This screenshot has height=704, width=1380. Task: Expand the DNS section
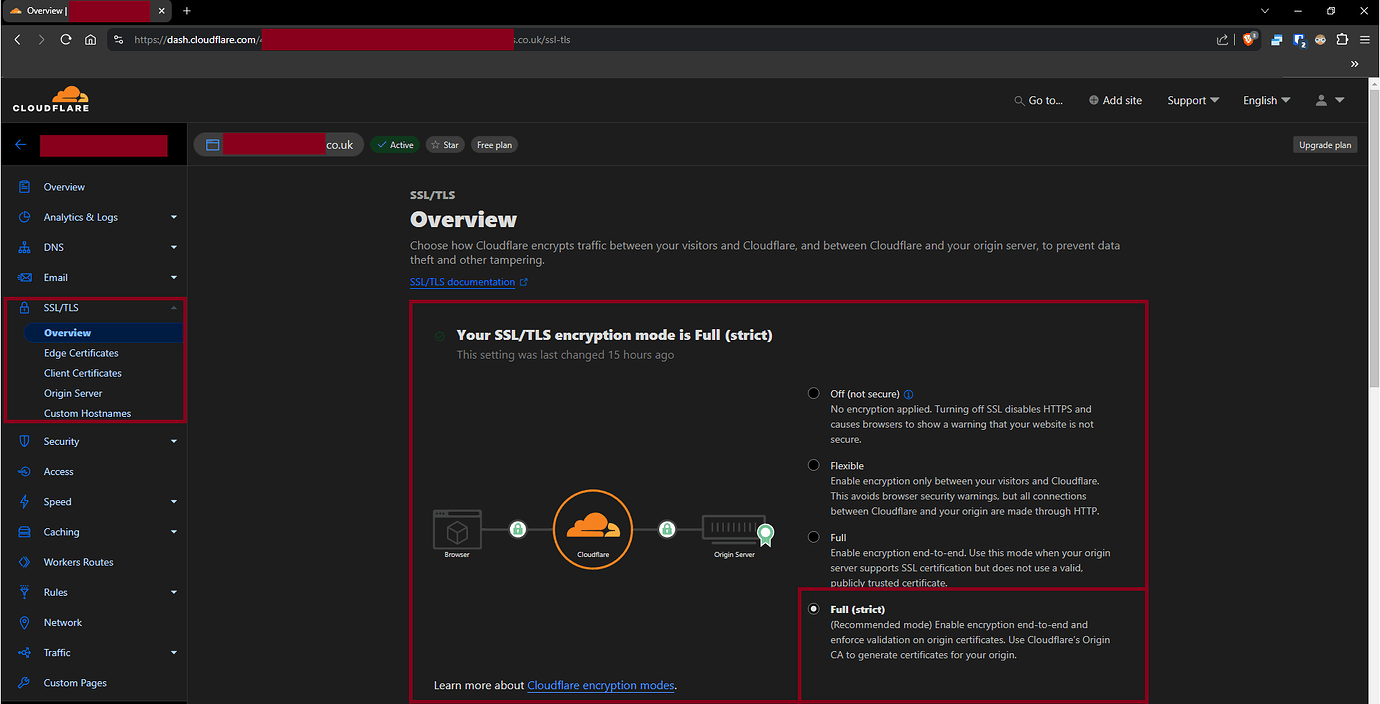pos(174,247)
